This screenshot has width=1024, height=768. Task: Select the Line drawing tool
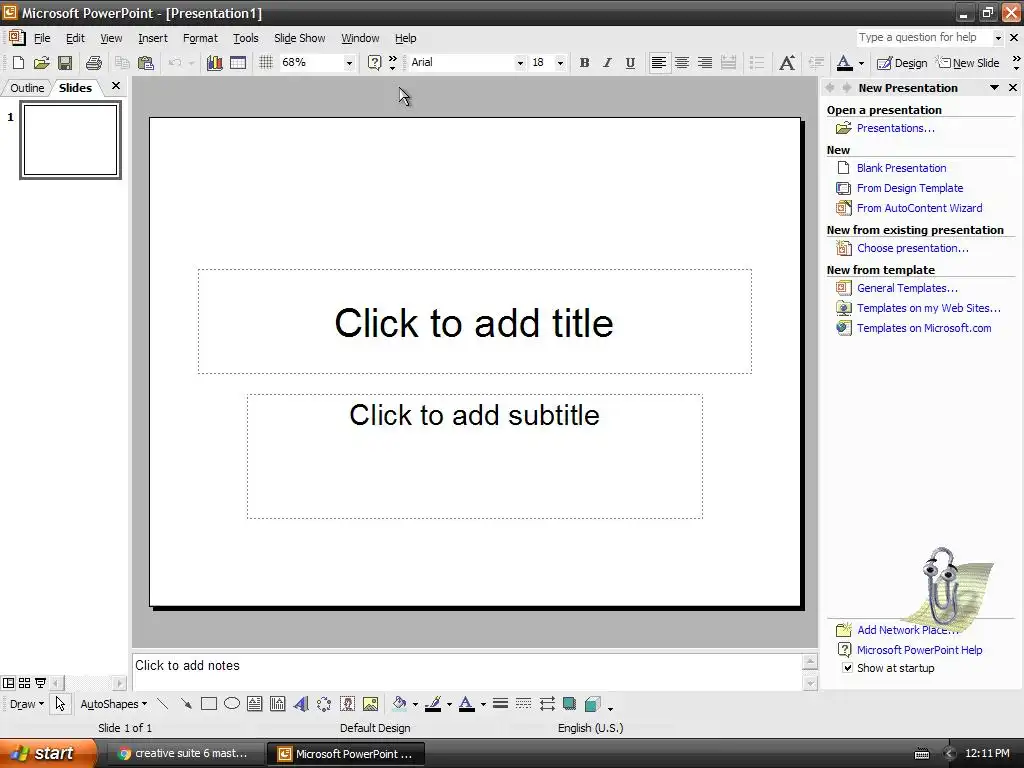[163, 704]
